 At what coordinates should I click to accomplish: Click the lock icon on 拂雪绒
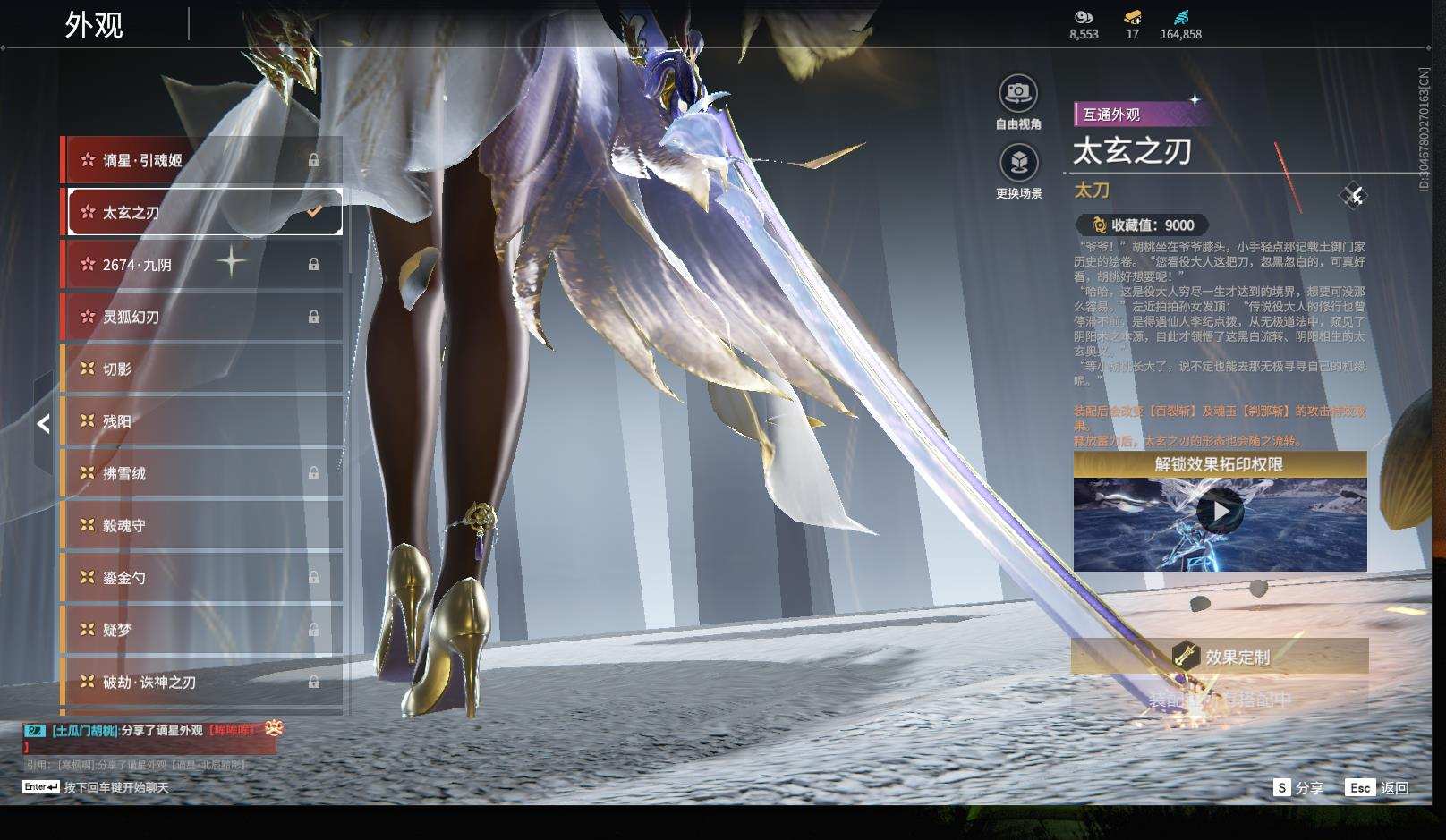pos(314,473)
